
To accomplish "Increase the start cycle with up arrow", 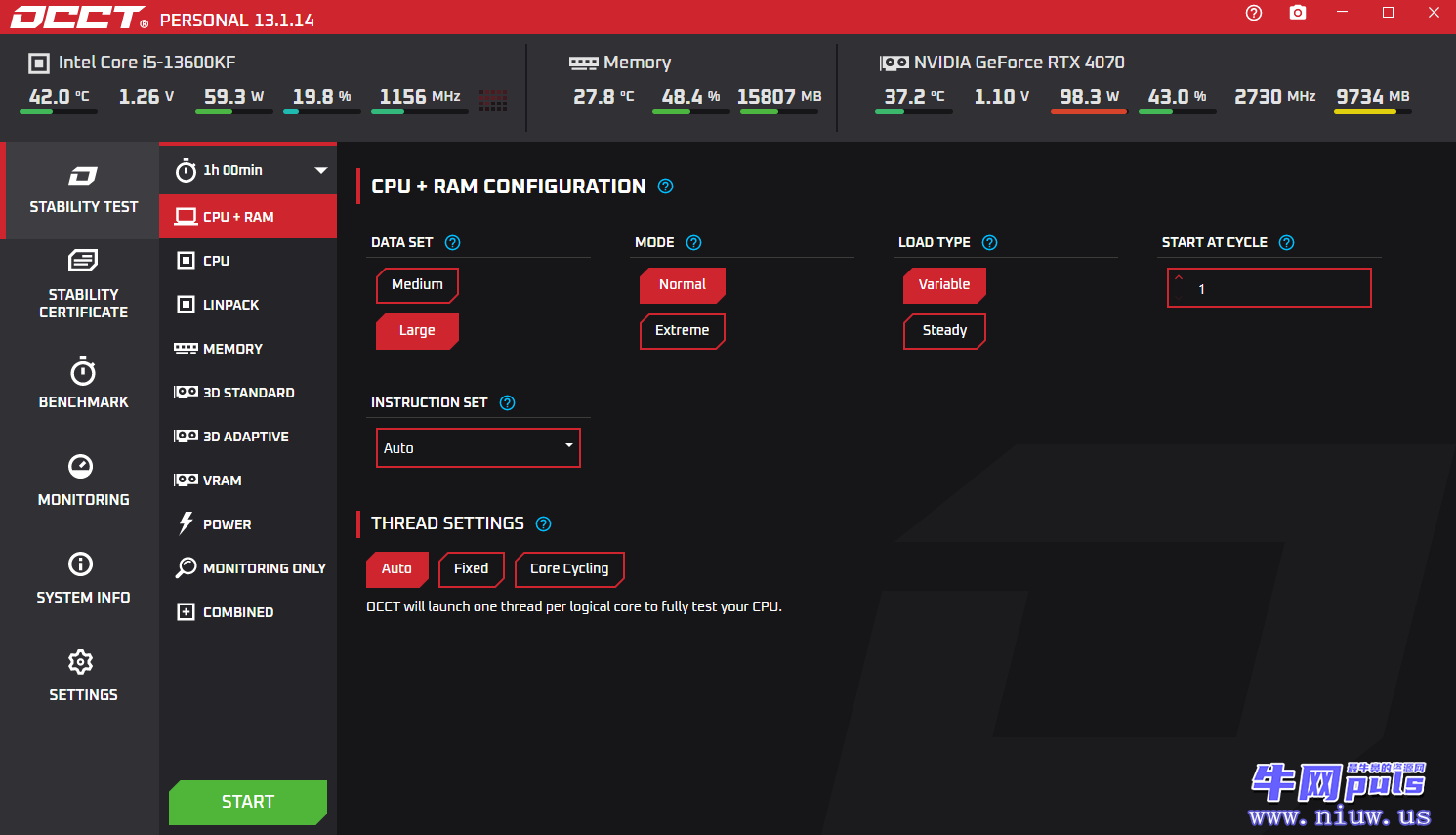I will point(1179,278).
